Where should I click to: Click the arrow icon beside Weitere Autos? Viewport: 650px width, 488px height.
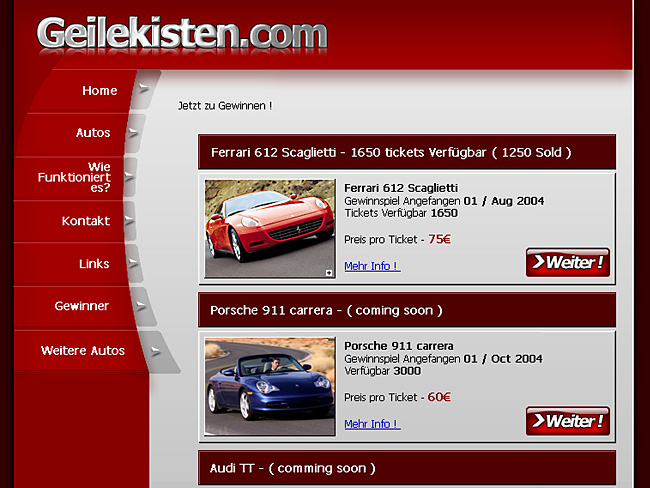coord(155,351)
